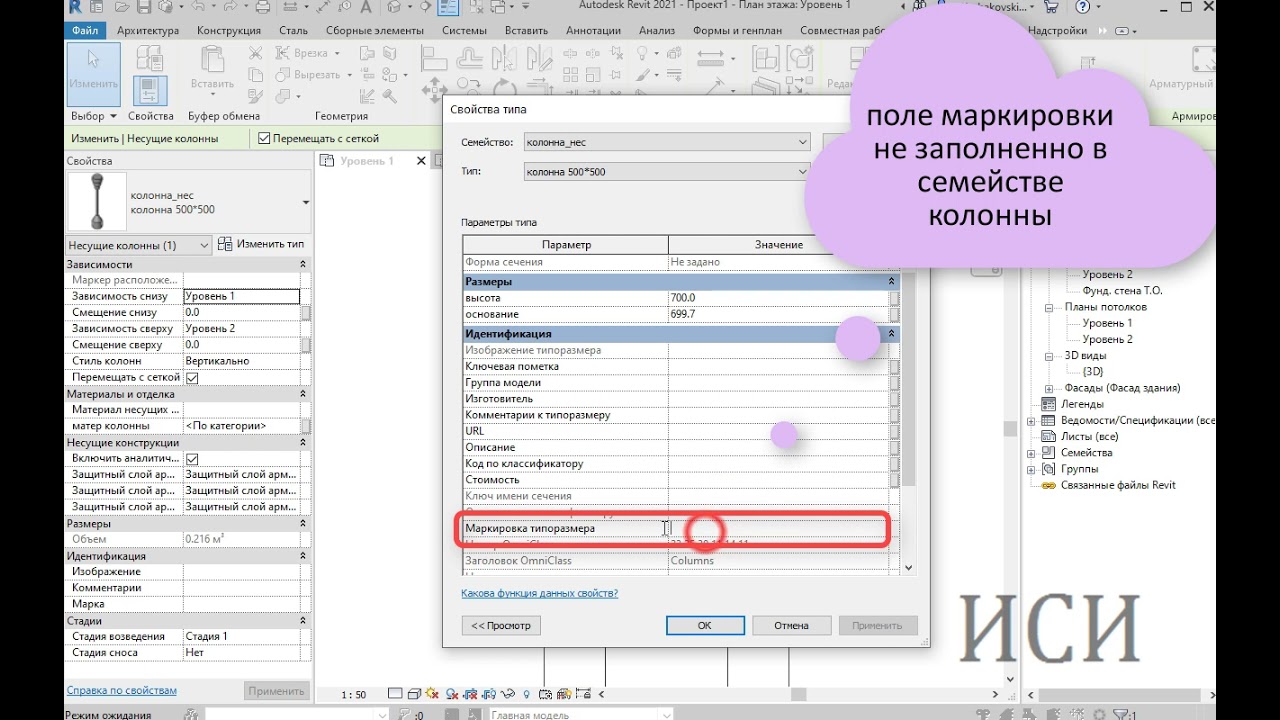Open the Несущие колонны (1) filter dropdown

(204, 245)
